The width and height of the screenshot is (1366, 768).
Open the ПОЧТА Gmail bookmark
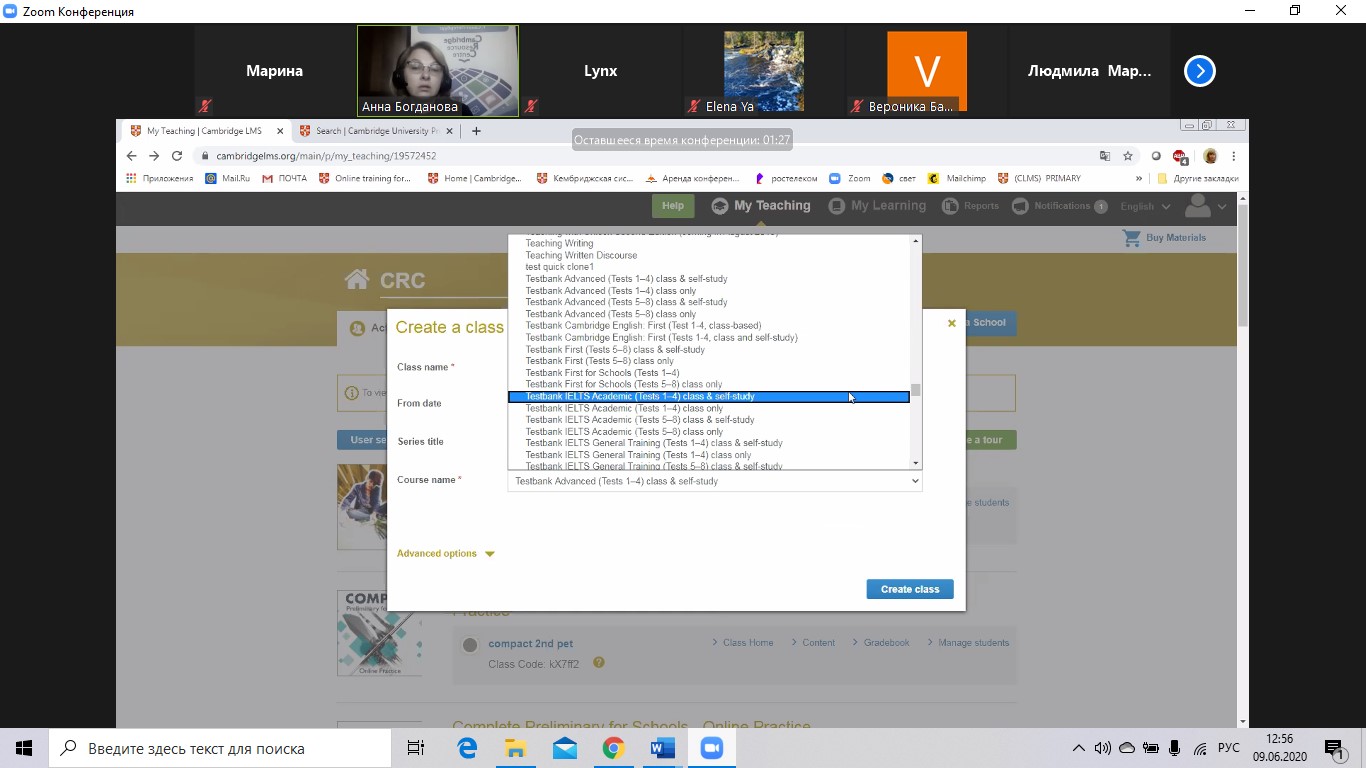[x=285, y=179]
